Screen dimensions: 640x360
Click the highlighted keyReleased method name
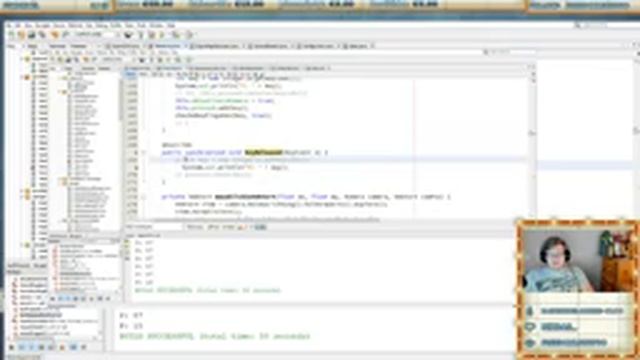(x=263, y=153)
